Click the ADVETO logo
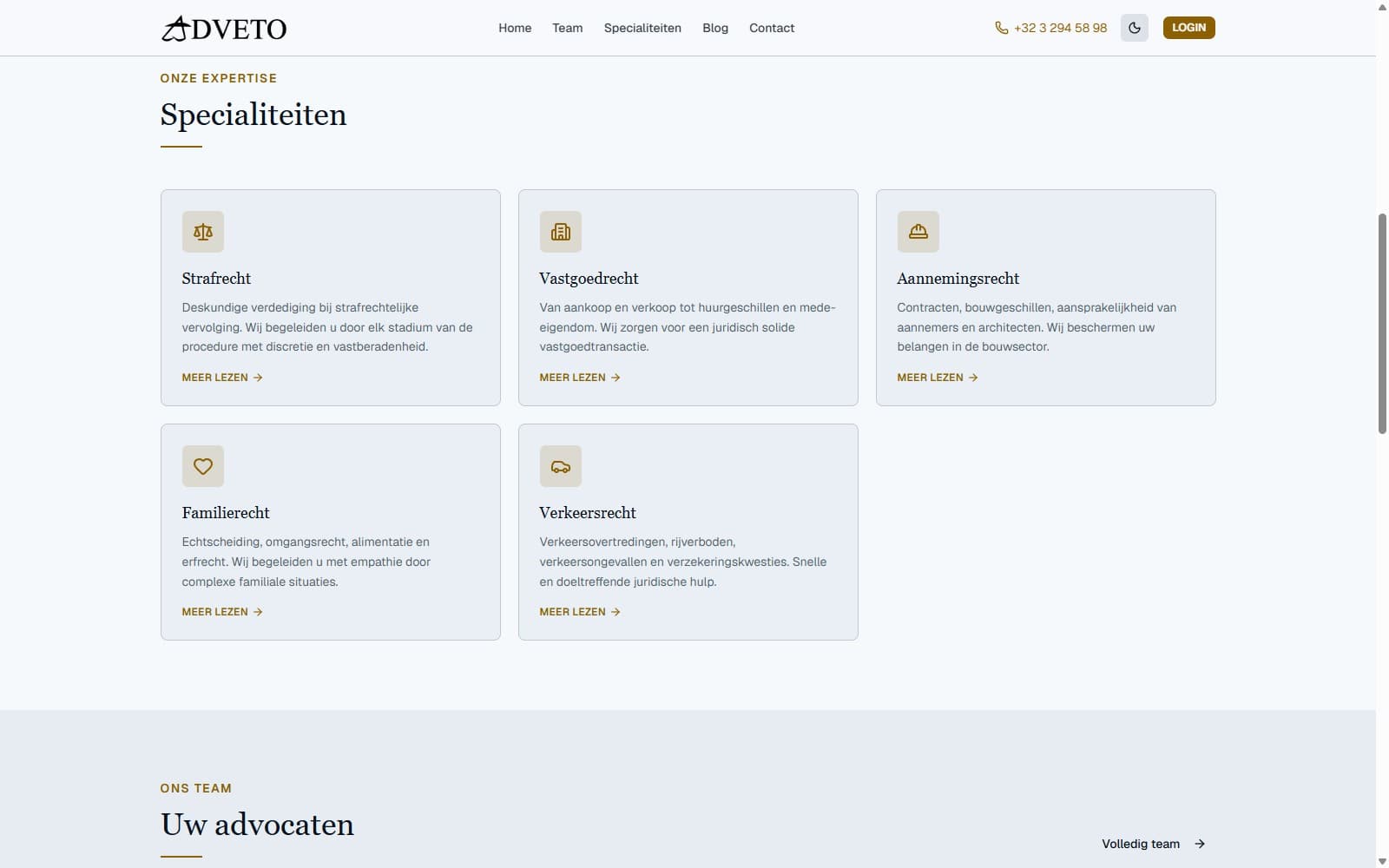 [224, 29]
